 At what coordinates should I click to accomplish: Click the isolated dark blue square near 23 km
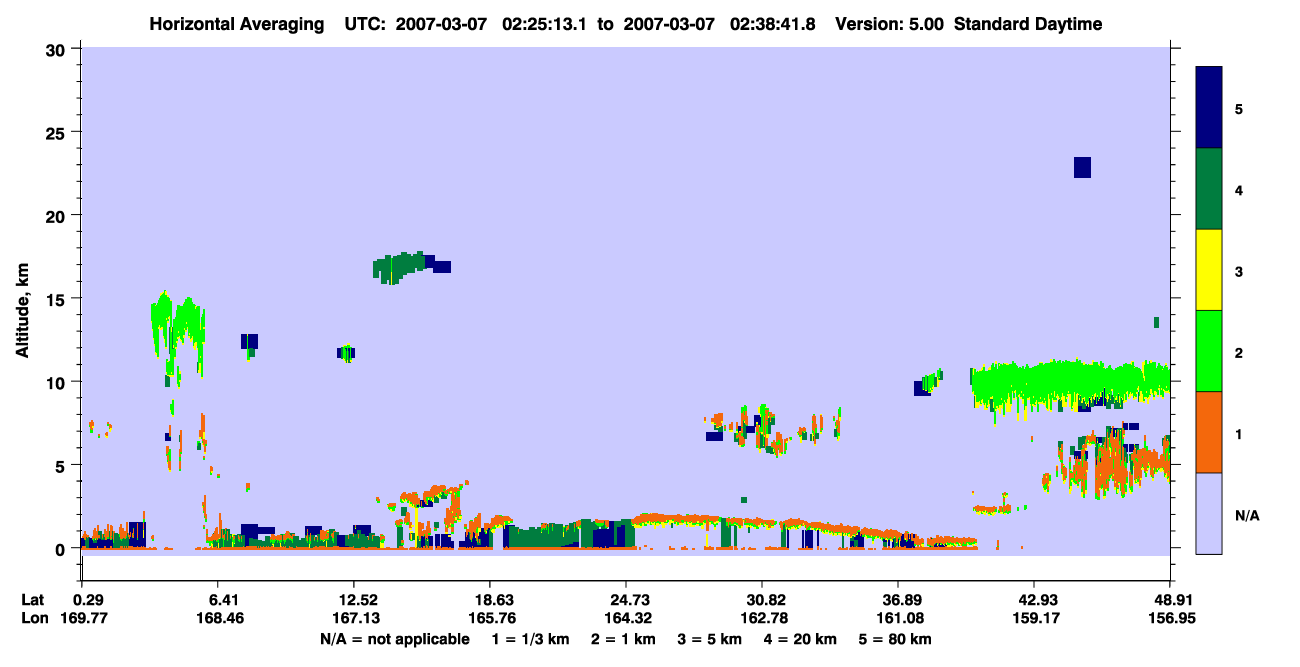[1082, 168]
